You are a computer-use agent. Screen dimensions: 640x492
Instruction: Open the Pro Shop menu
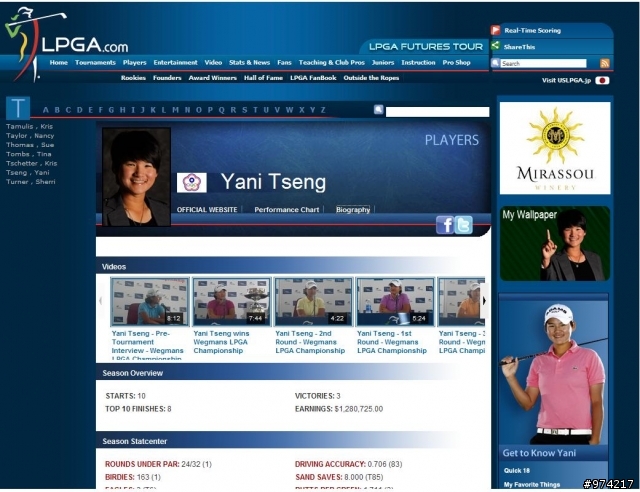[456, 62]
